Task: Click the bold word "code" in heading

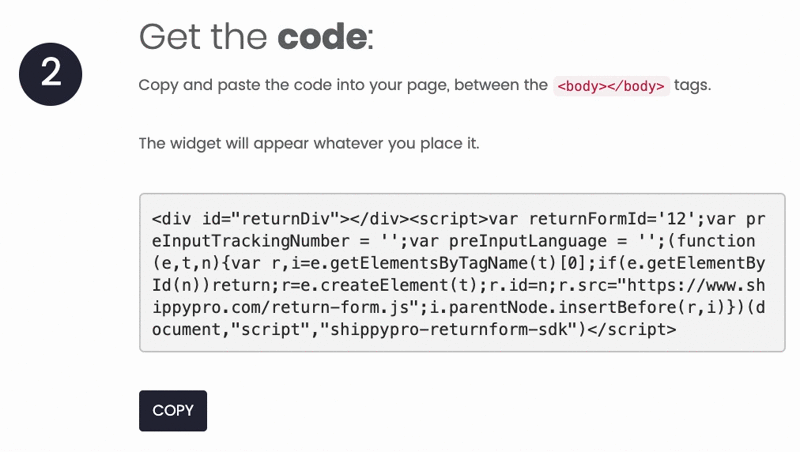Action: pyautogui.click(x=321, y=37)
